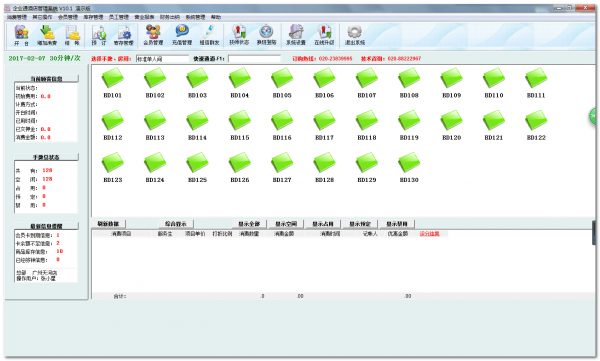Open the 会员管理 menu
Viewport: 600px width, 361px height.
tap(68, 17)
